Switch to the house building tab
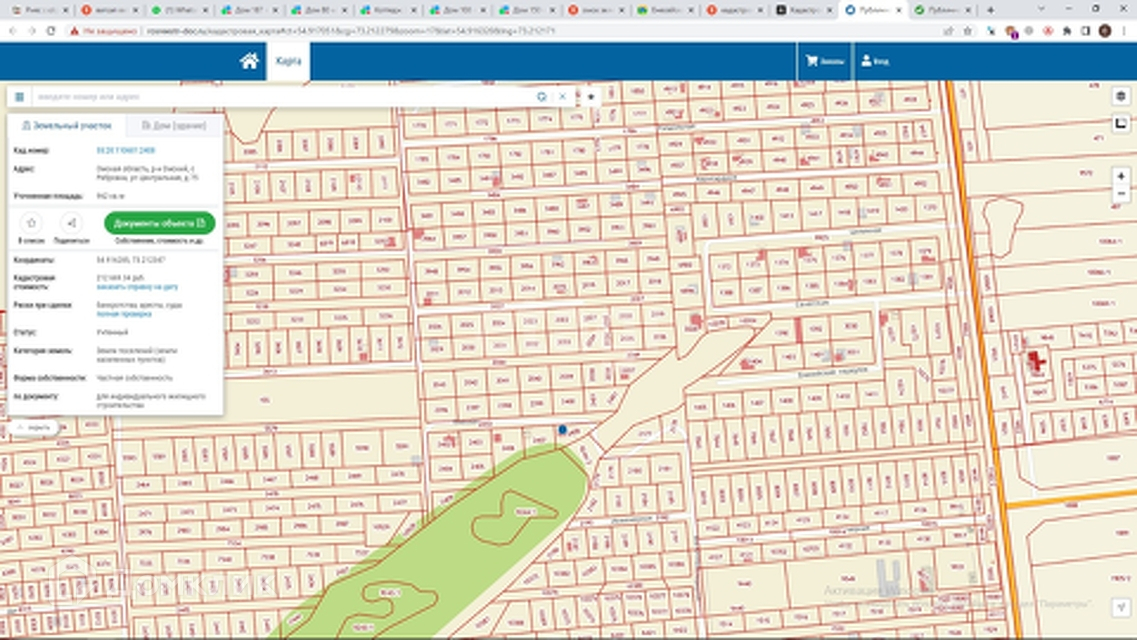Viewport: 1137px width, 640px height. (x=173, y=126)
